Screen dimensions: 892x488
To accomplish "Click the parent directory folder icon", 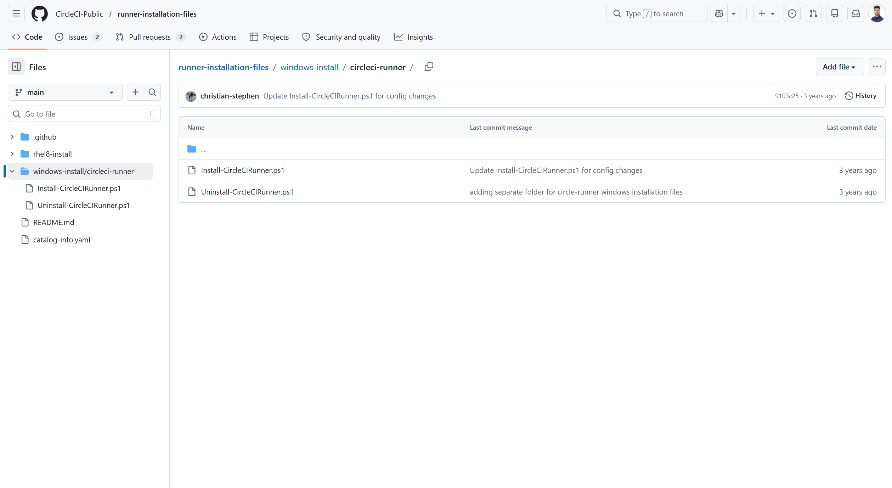I will tap(192, 149).
